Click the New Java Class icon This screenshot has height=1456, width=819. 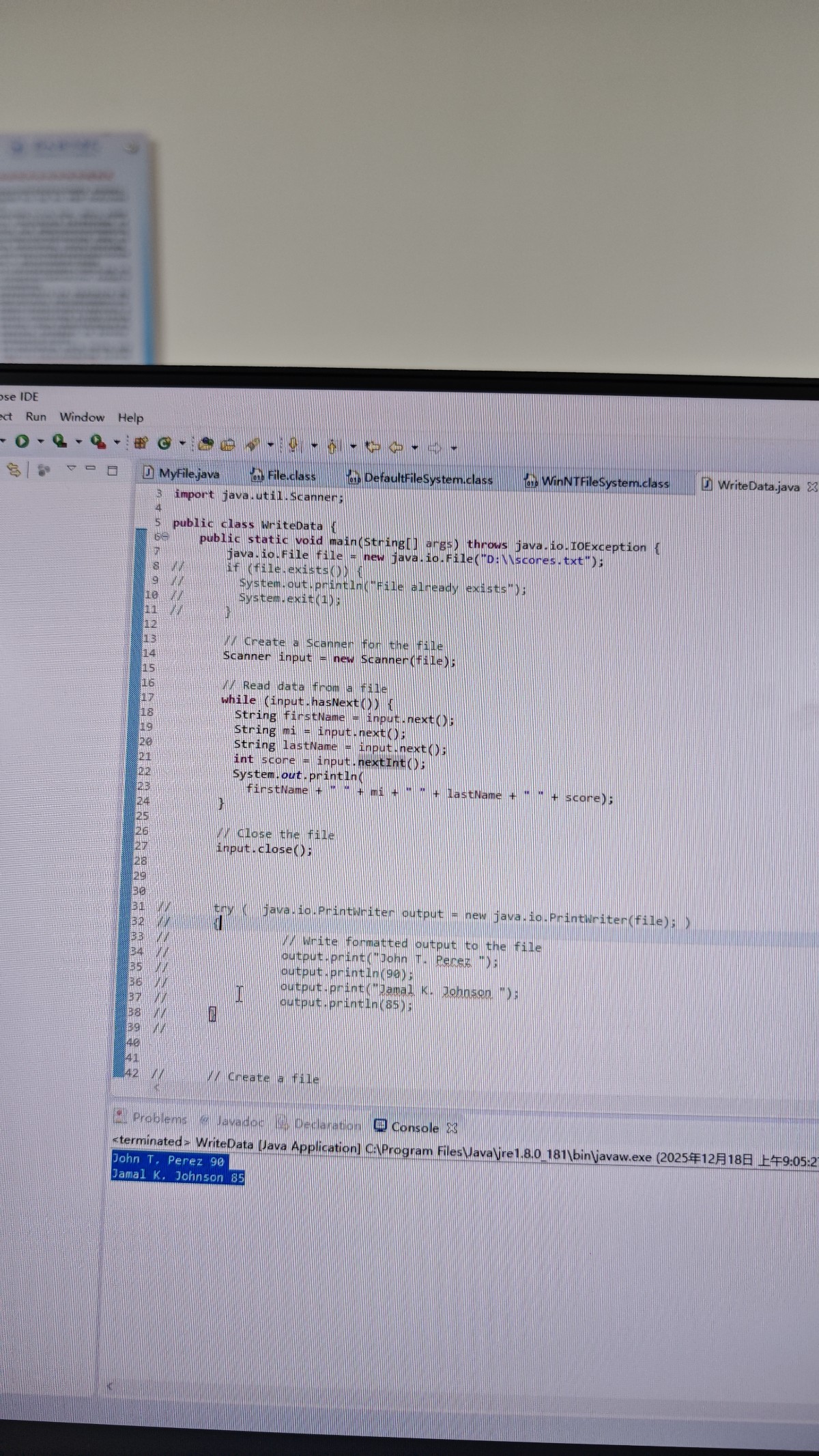click(x=164, y=443)
